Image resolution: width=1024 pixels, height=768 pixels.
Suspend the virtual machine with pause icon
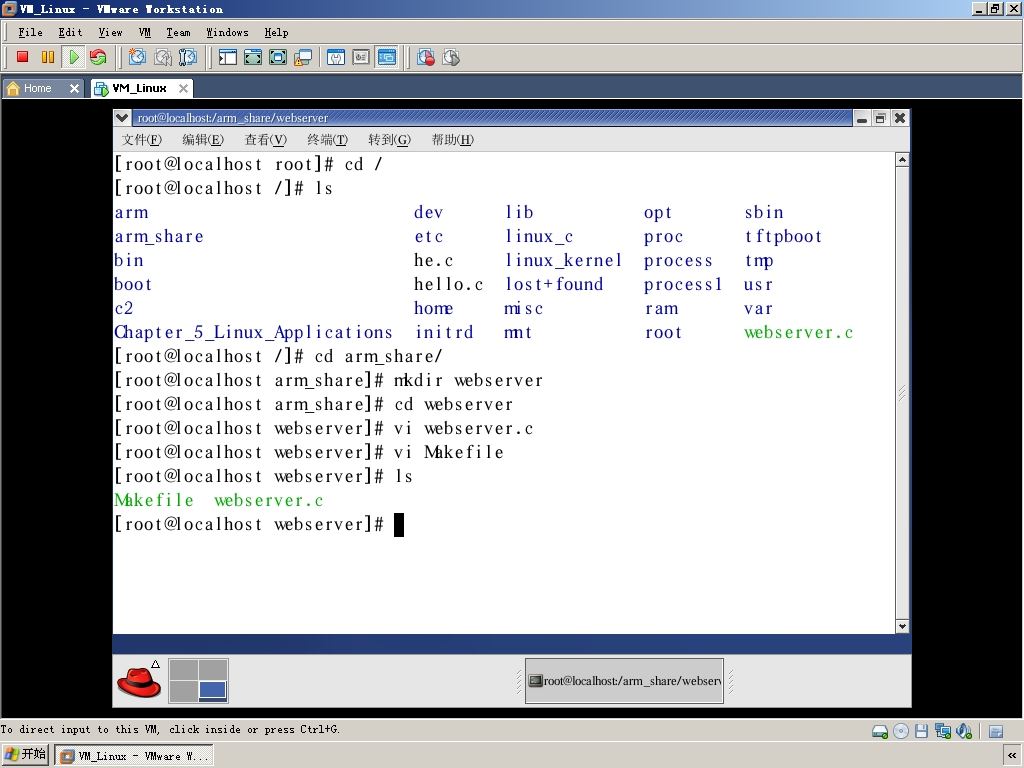point(48,57)
